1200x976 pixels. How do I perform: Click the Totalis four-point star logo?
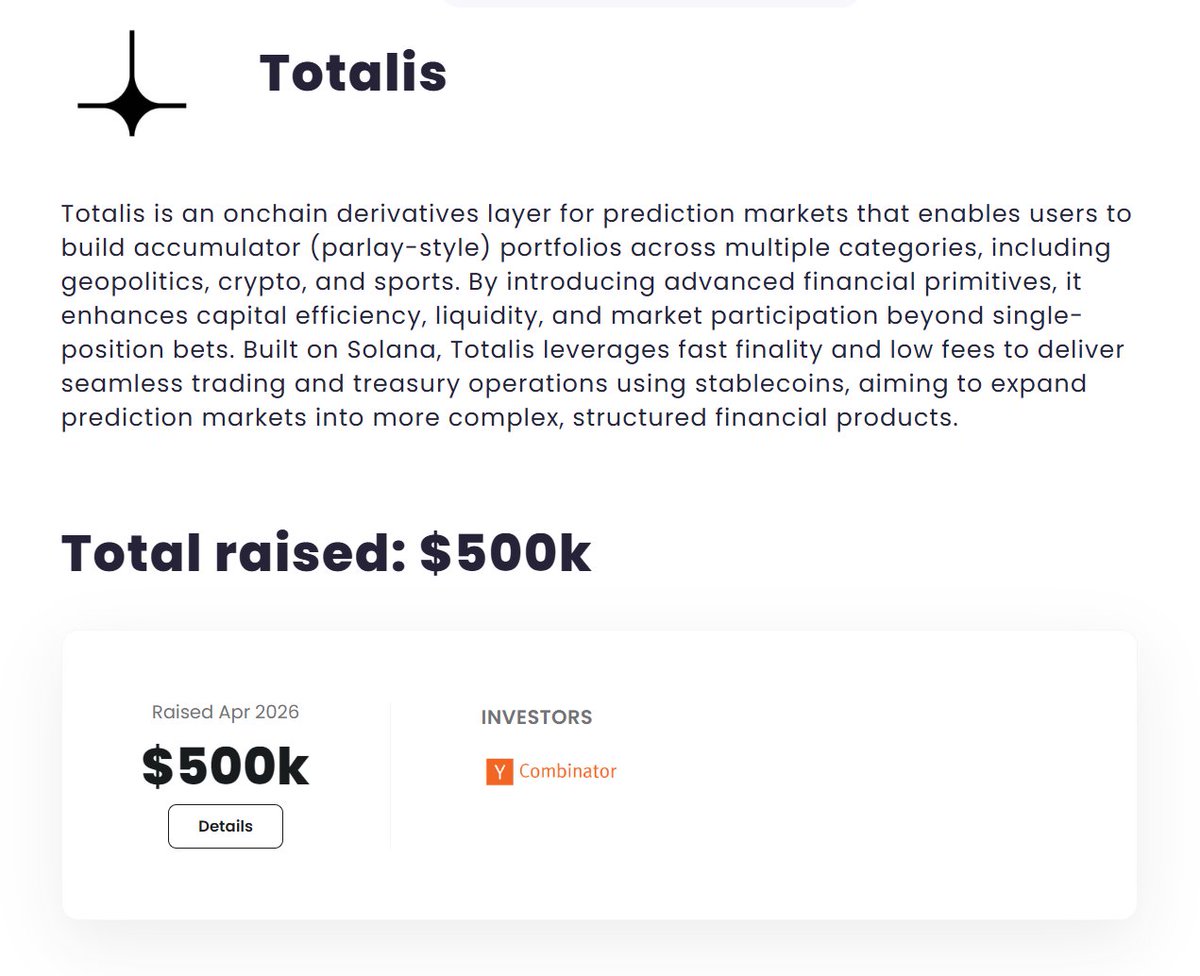[x=131, y=84]
